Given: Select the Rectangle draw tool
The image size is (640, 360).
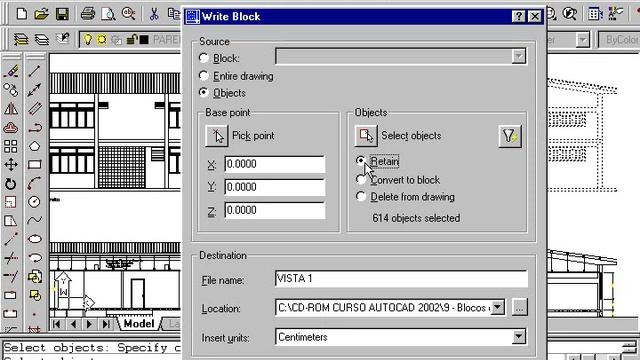Looking at the screenshot, I should (35, 165).
